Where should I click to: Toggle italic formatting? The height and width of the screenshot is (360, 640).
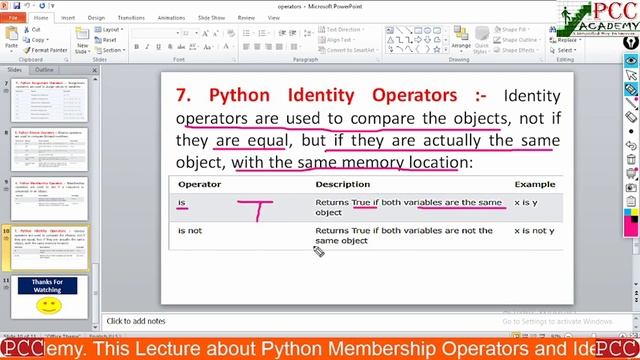pyautogui.click(x=147, y=47)
